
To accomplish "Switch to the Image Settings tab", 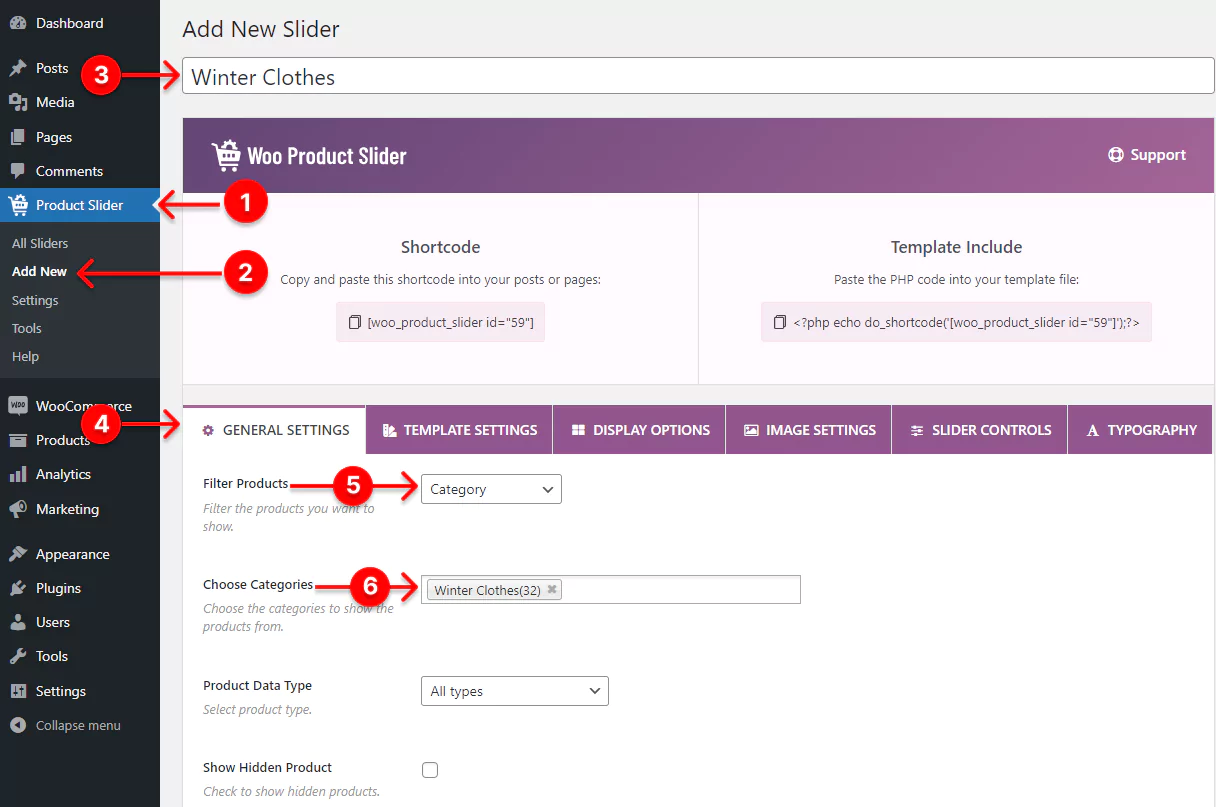I will [x=809, y=430].
